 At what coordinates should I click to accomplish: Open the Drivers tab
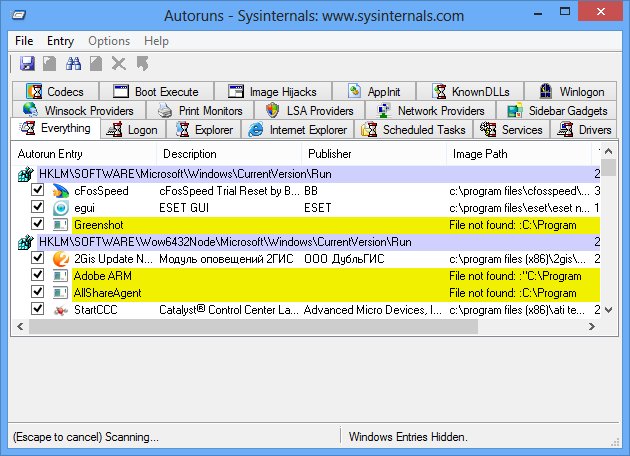pyautogui.click(x=583, y=129)
